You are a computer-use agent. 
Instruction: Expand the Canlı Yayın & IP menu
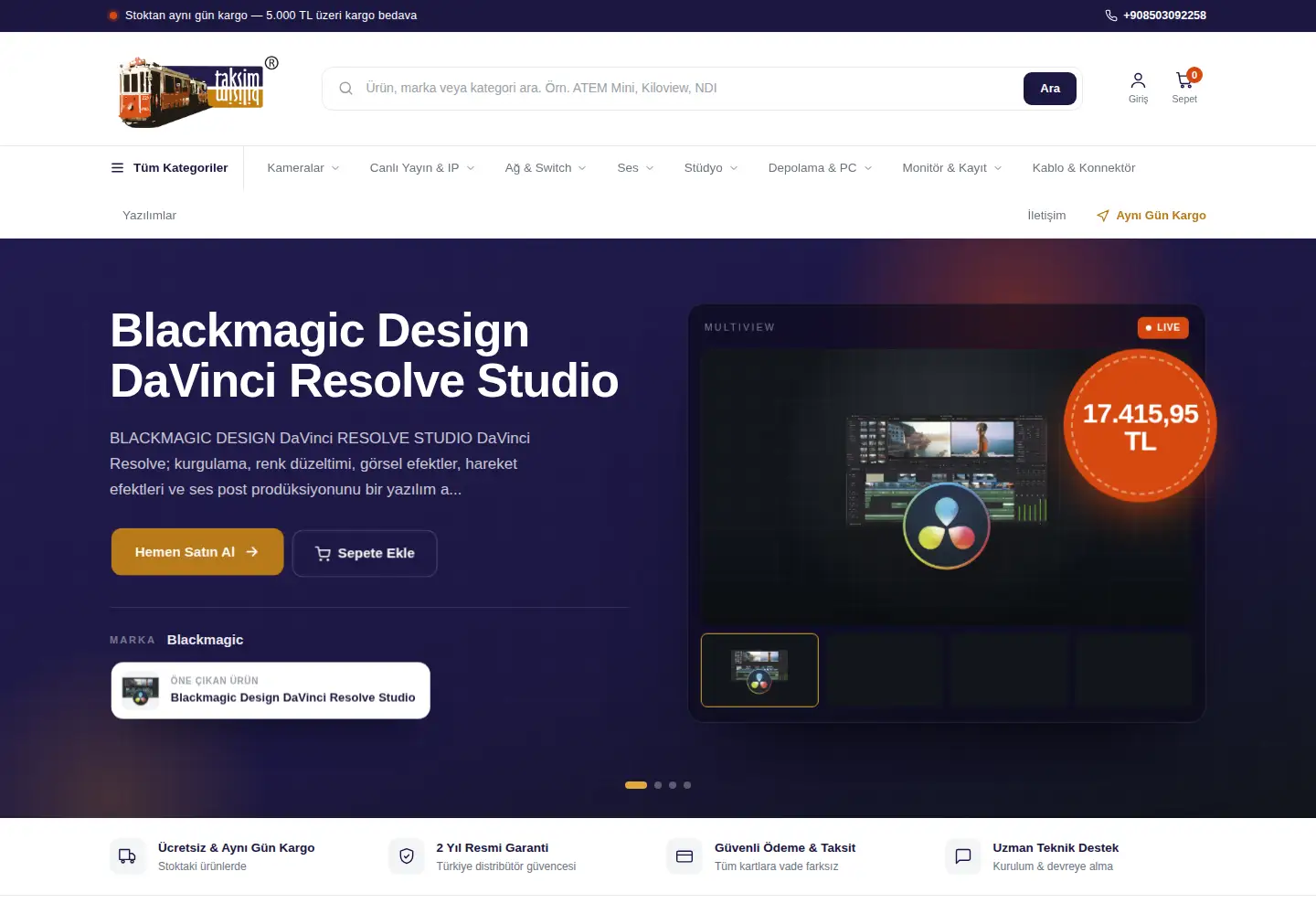coord(422,168)
